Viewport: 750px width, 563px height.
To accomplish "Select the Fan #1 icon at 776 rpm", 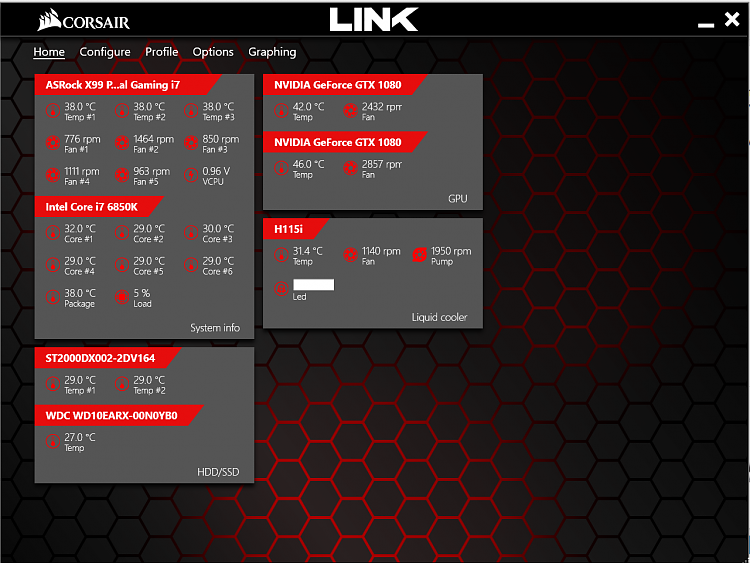I will point(53,143).
